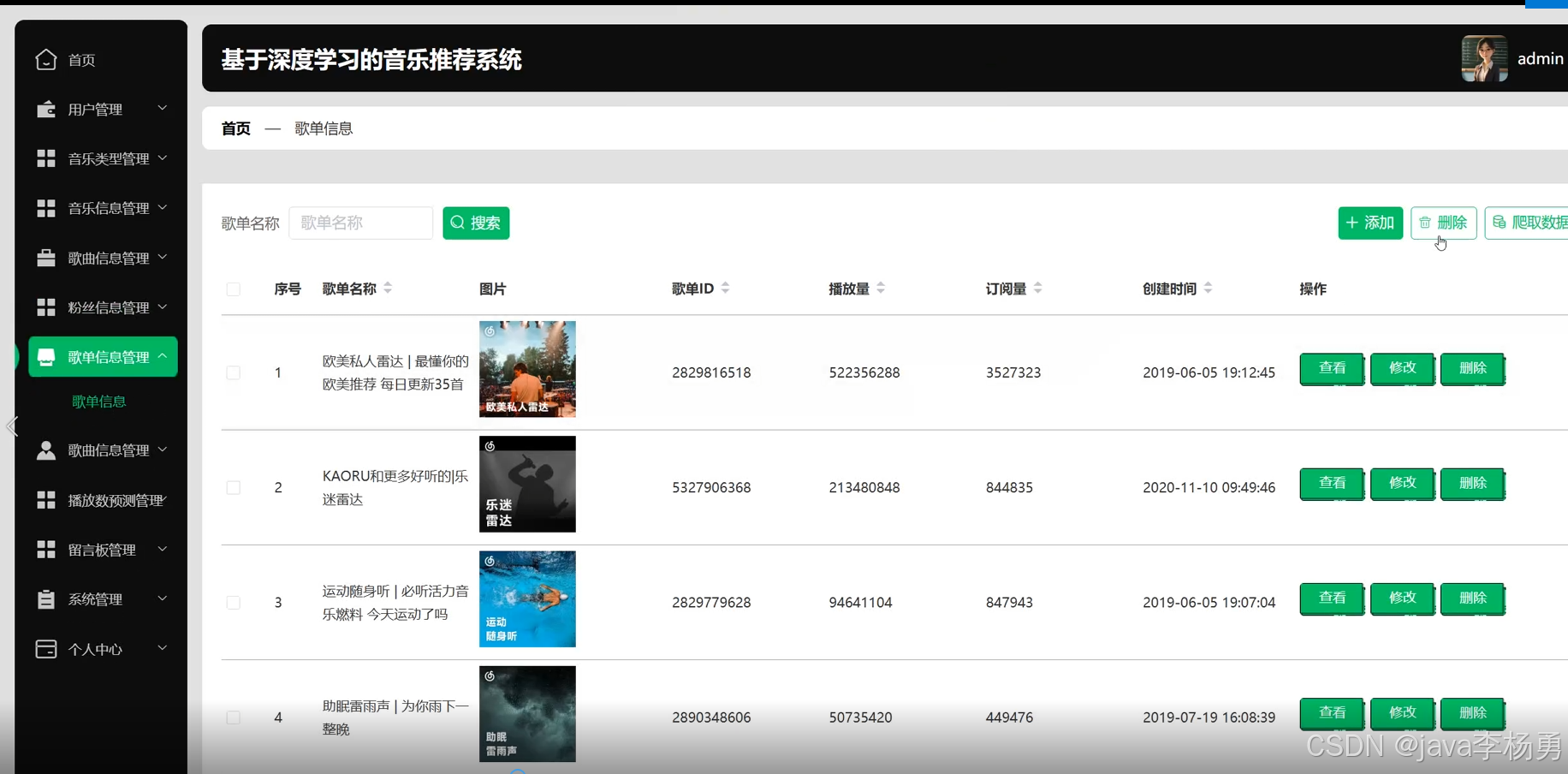Open 歌曲信息管理 menu with person icon
The image size is (1568, 774).
click(103, 450)
